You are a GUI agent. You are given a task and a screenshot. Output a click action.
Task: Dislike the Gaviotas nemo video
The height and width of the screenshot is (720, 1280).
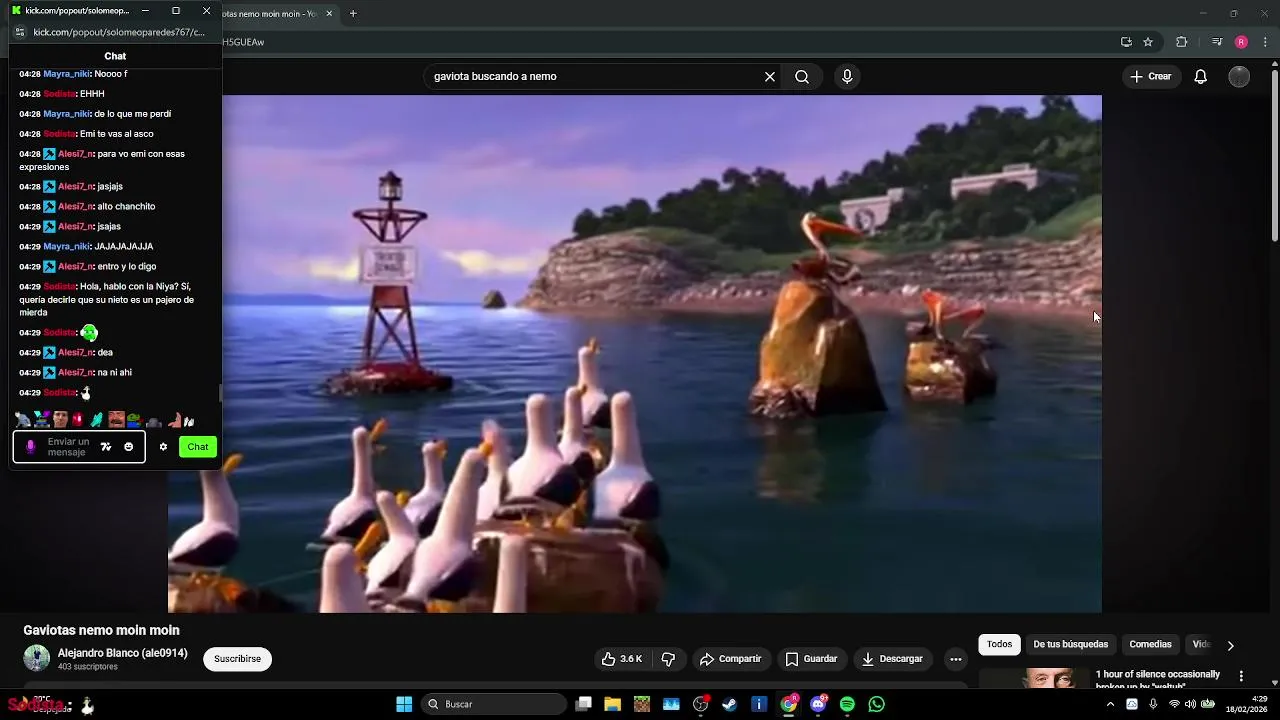point(668,659)
